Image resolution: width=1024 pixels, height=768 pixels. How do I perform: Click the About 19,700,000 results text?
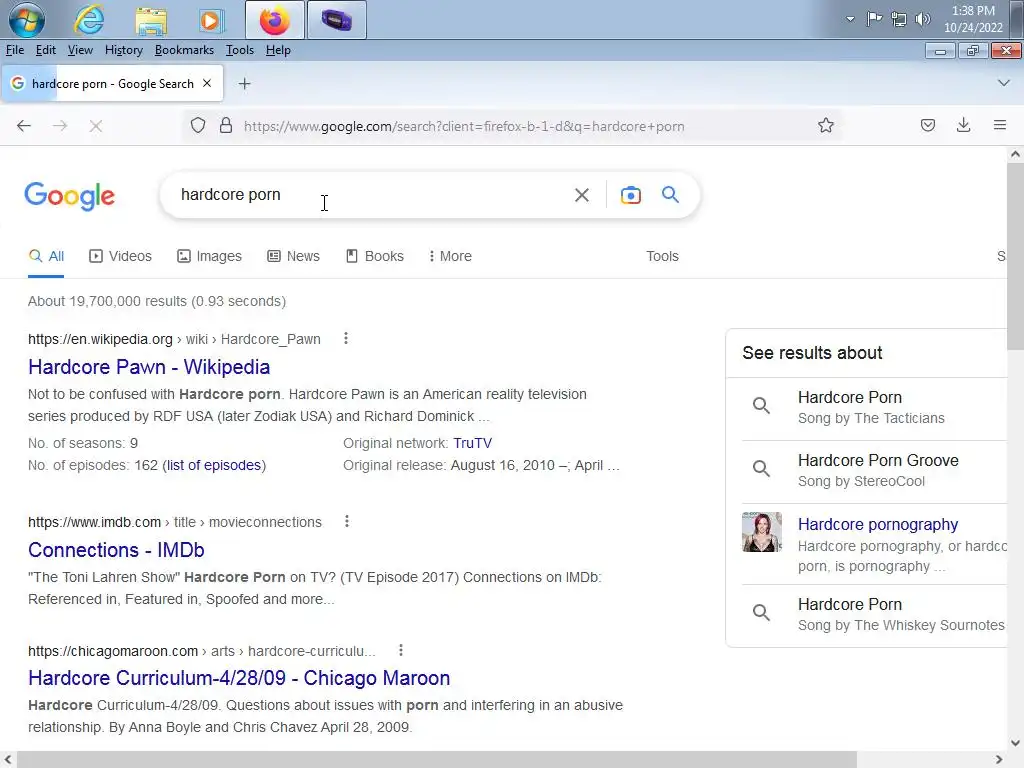(x=157, y=301)
